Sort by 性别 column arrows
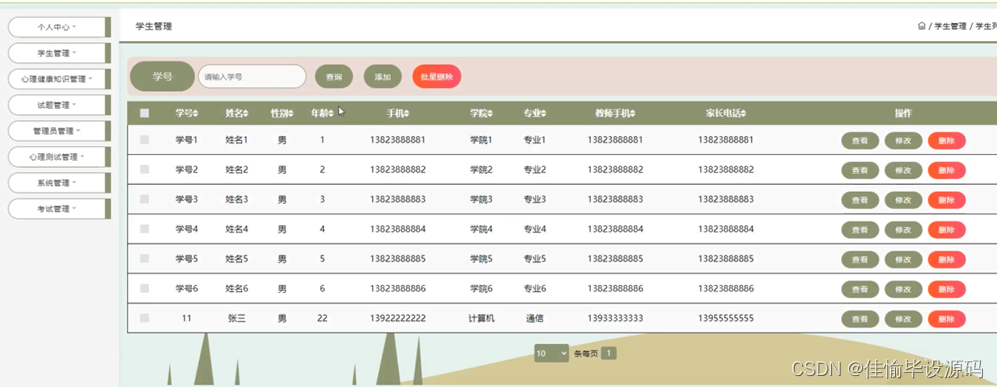Viewport: 998px width, 388px height. click(x=291, y=114)
